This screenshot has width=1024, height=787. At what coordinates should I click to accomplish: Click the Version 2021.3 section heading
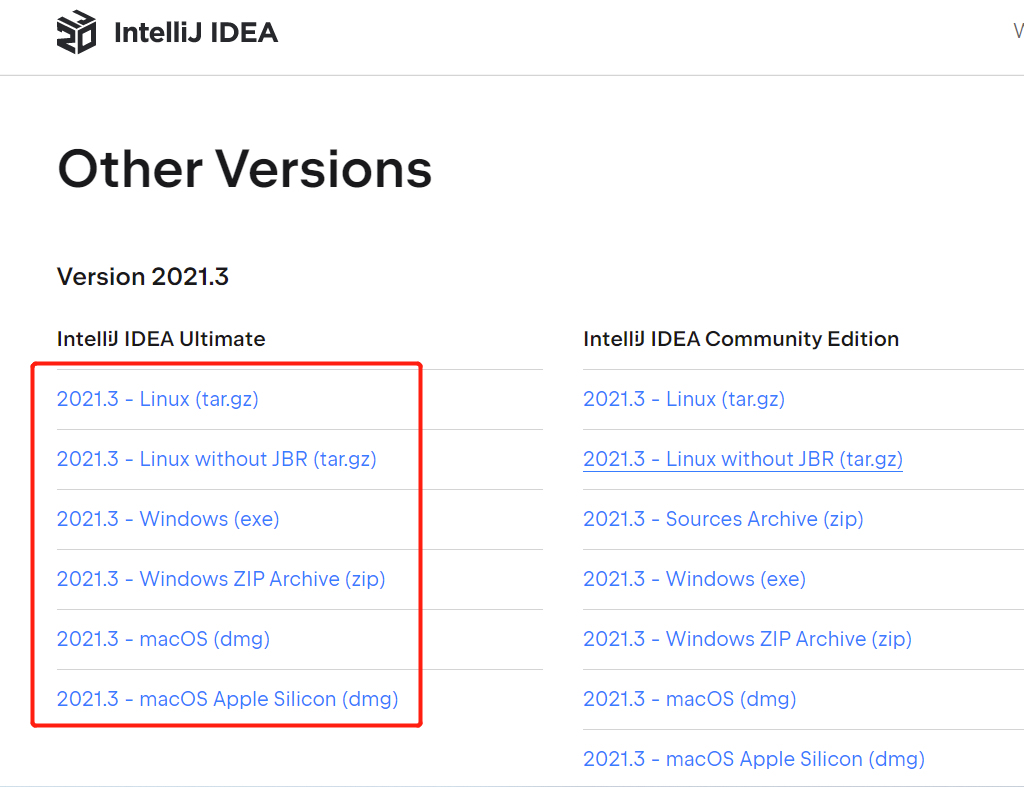point(143,276)
